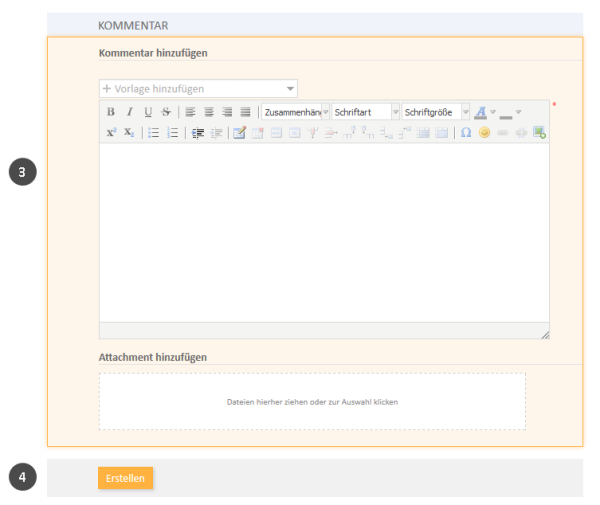Open the Schriftgröße size dropdown
Viewport: 600px width, 505px height.
435,112
